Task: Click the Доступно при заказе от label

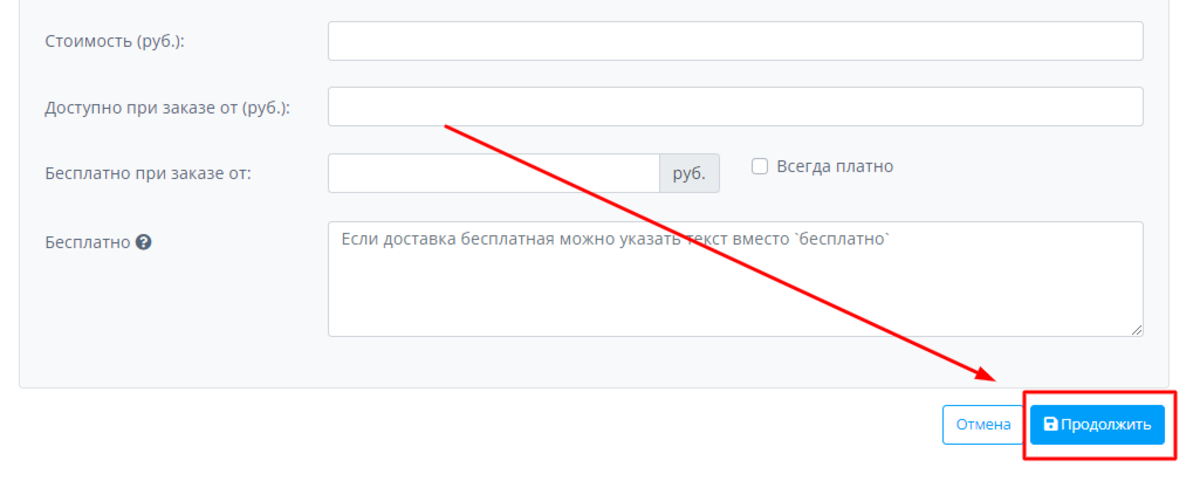Action: coord(167,107)
